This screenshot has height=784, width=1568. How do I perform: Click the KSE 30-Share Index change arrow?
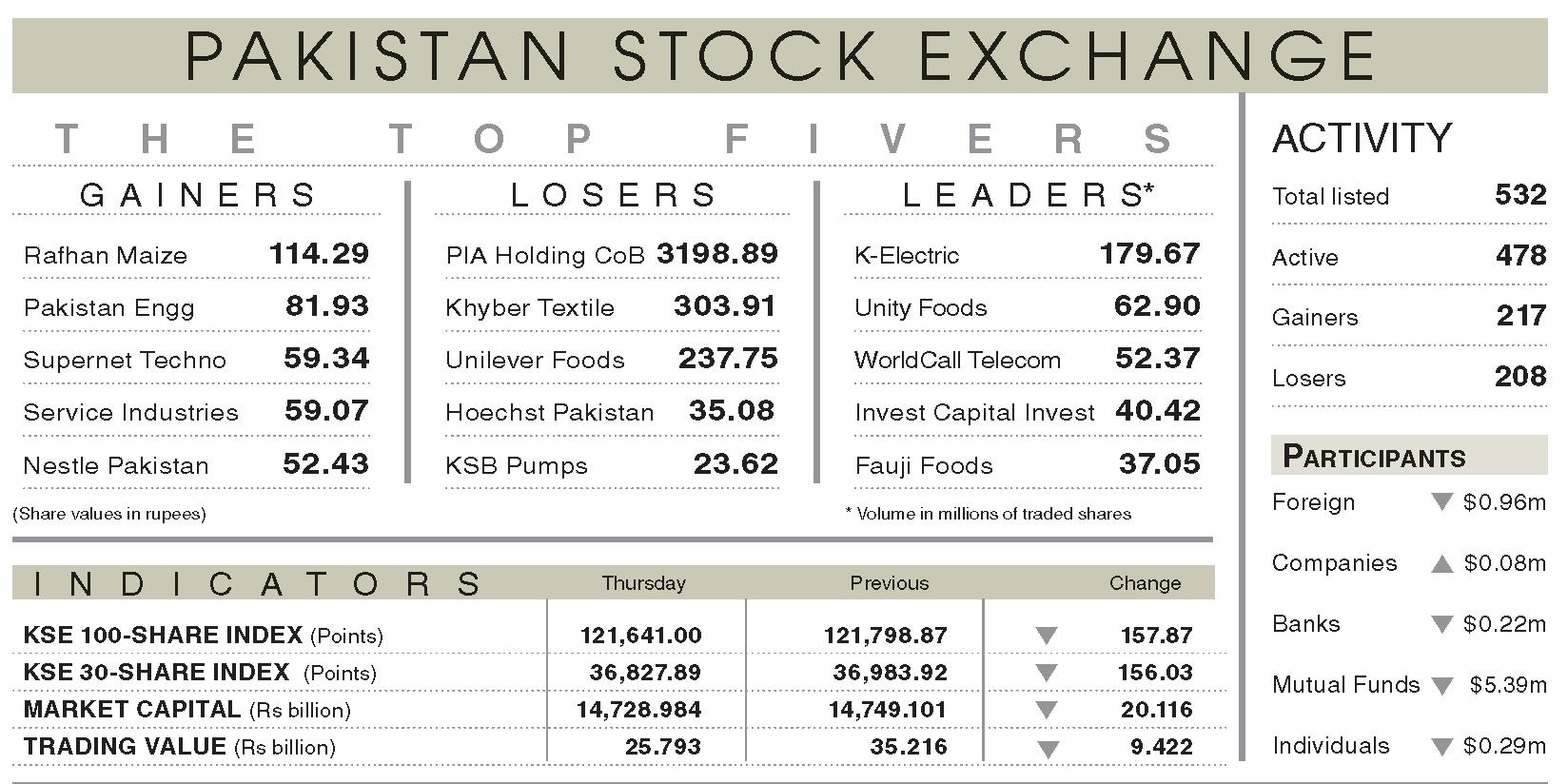tap(1047, 673)
